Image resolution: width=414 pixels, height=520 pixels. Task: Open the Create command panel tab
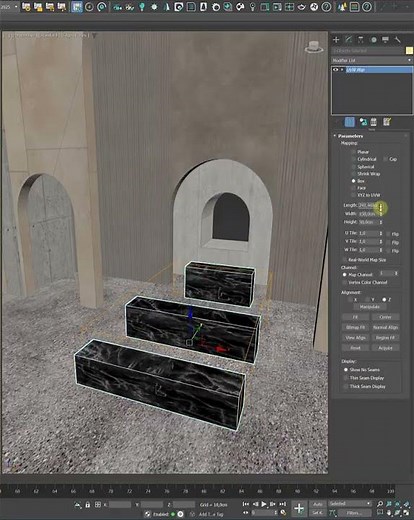click(336, 40)
